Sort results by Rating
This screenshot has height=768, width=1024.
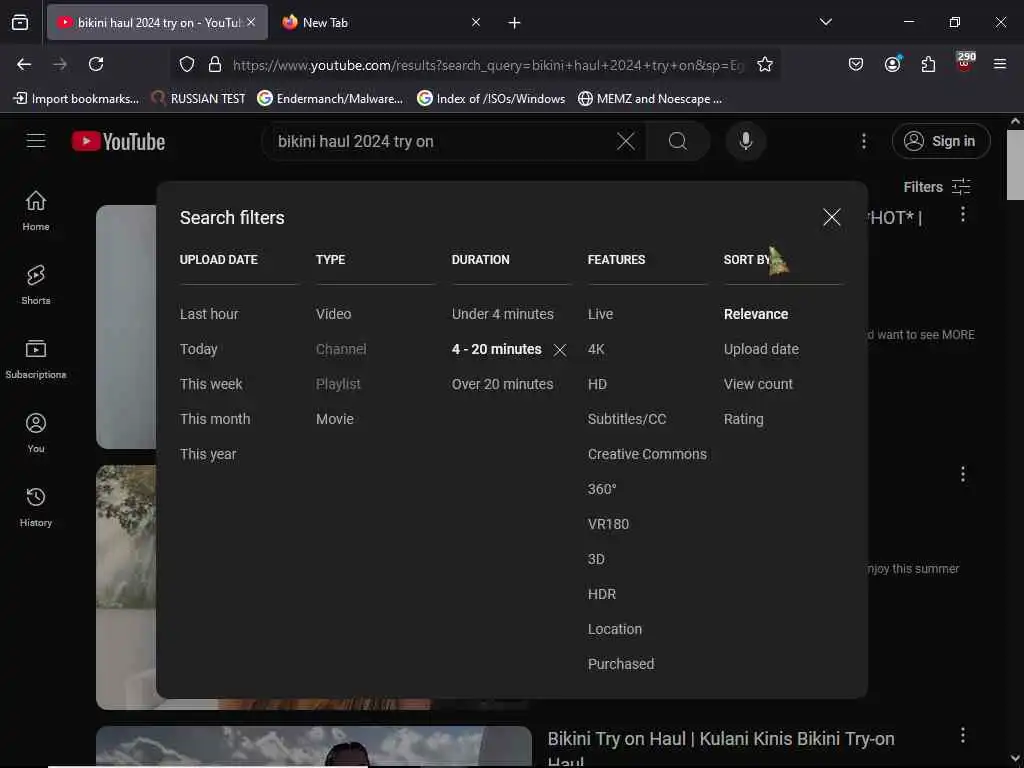coord(743,419)
